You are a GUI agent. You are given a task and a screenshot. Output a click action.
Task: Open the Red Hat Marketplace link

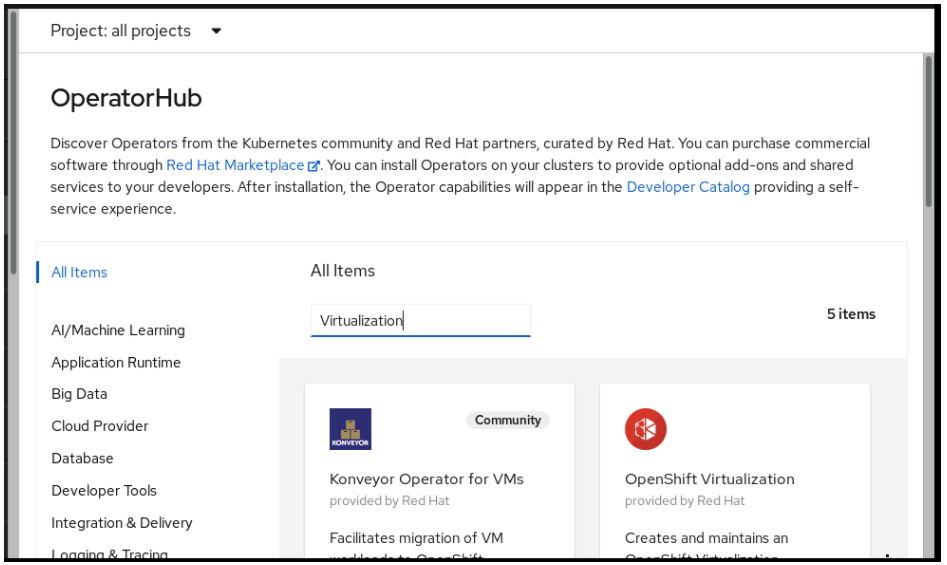235,165
